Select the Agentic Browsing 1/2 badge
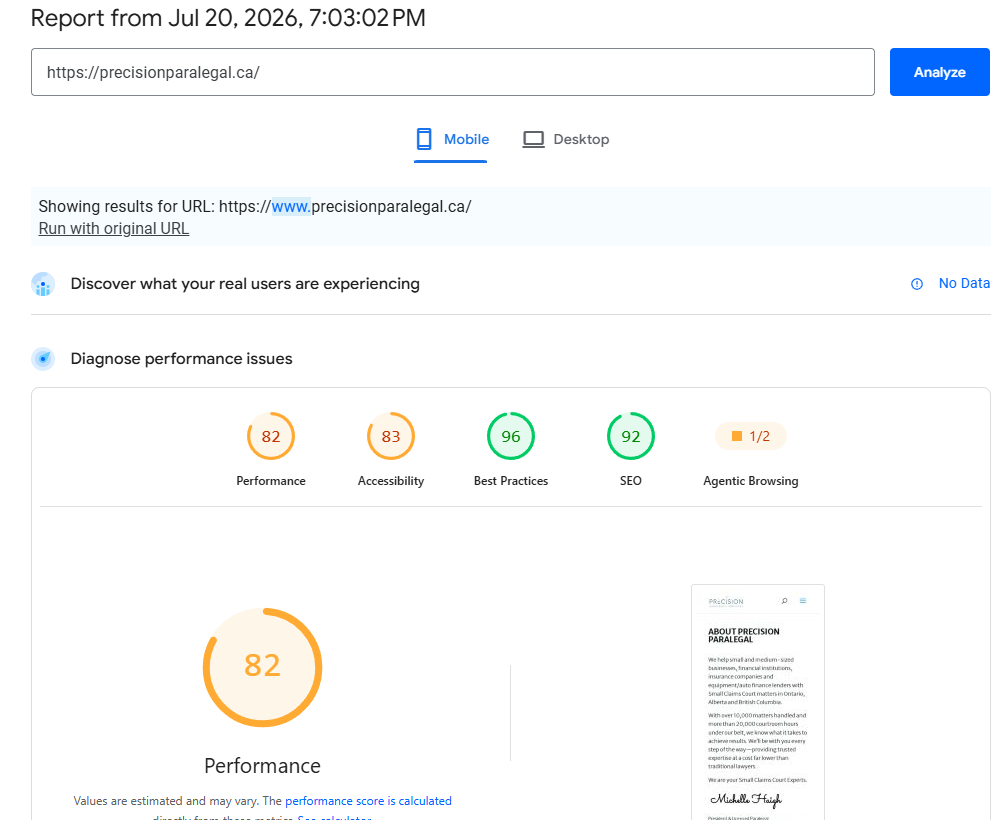Viewport: 997px width, 820px height. click(751, 436)
